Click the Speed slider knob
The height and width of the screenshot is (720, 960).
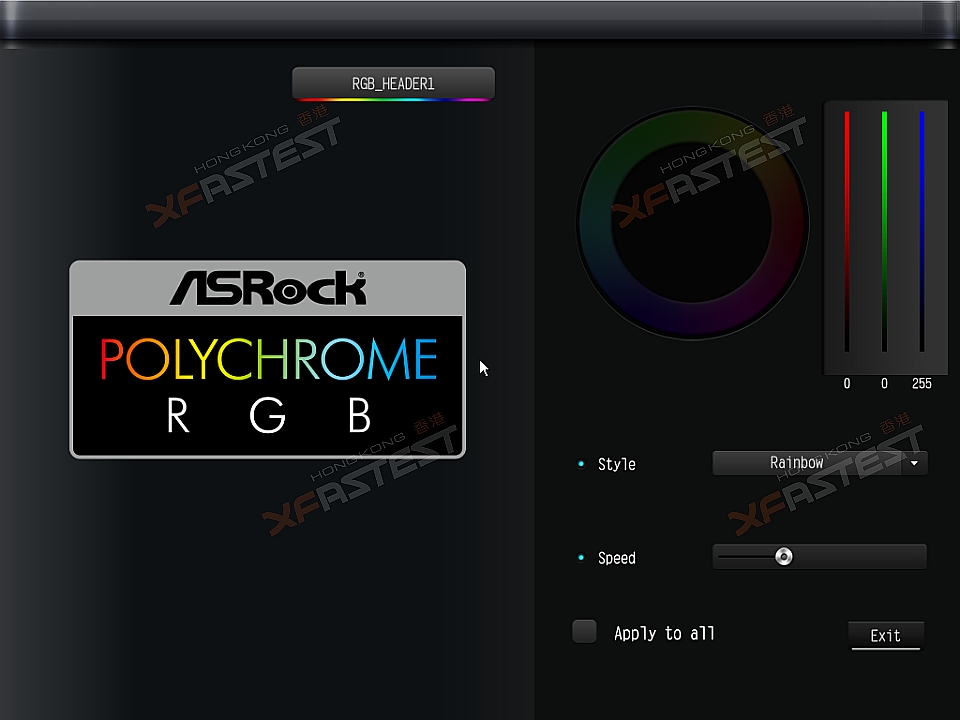784,557
